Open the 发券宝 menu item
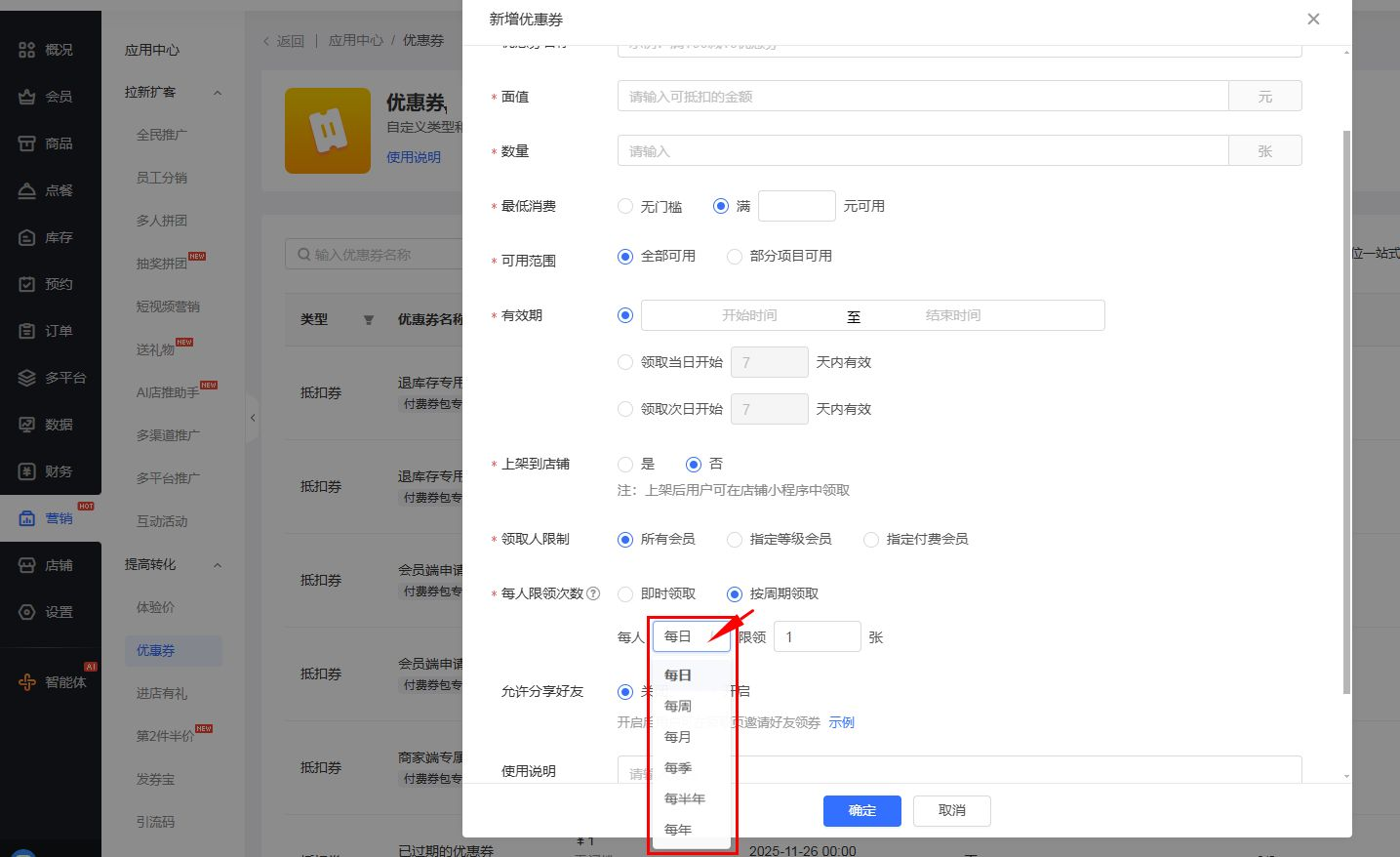 (x=155, y=778)
